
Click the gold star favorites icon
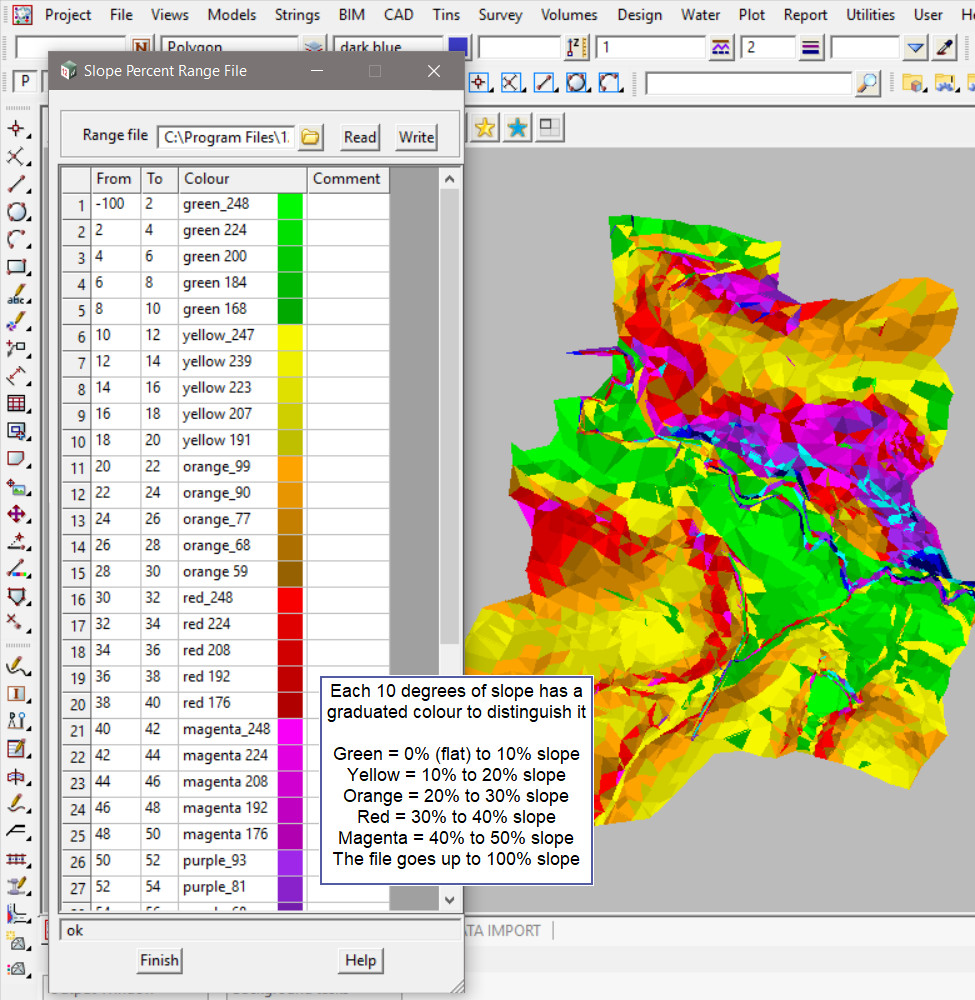pyautogui.click(x=485, y=128)
